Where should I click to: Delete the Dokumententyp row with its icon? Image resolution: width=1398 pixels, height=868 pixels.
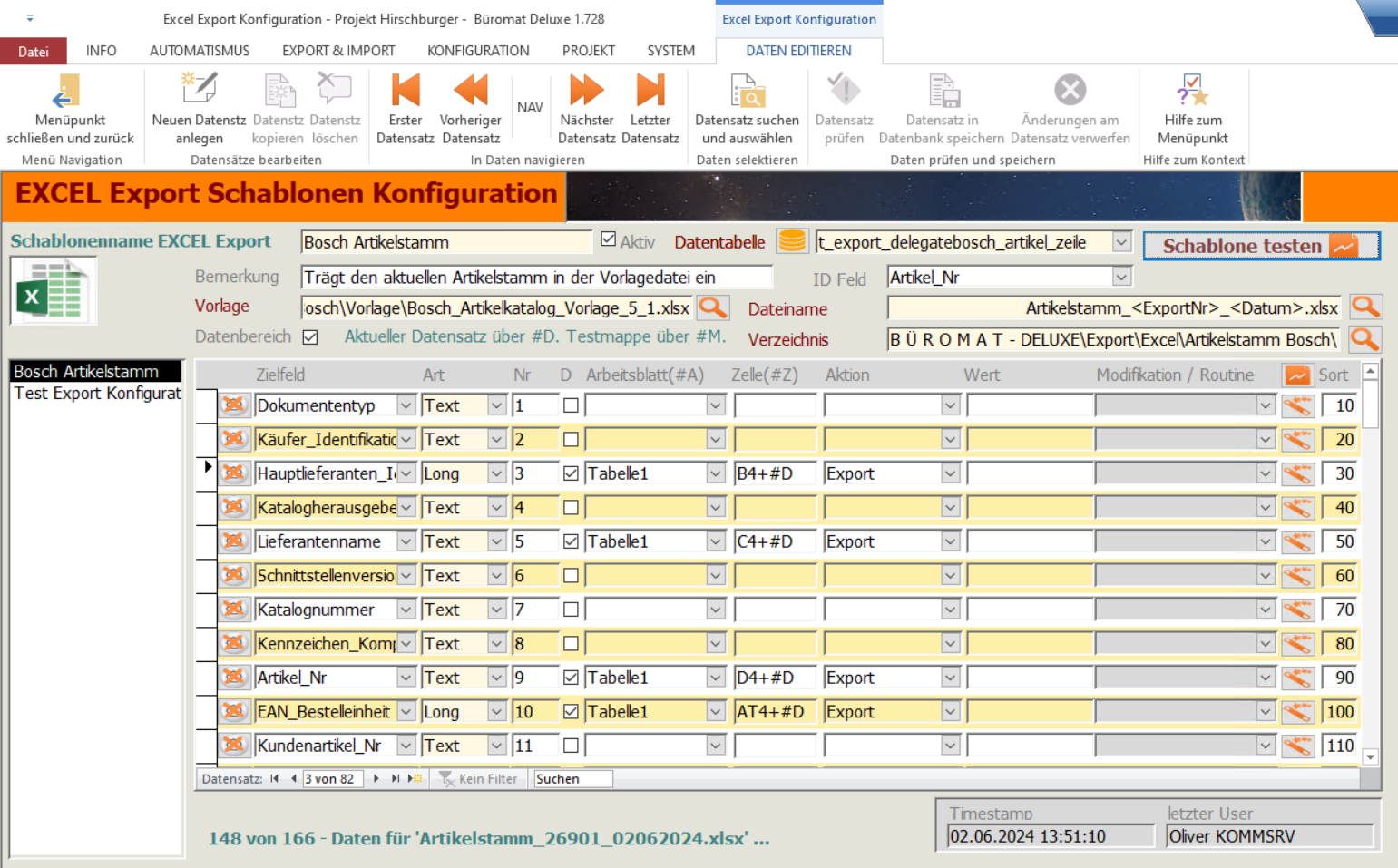point(234,405)
